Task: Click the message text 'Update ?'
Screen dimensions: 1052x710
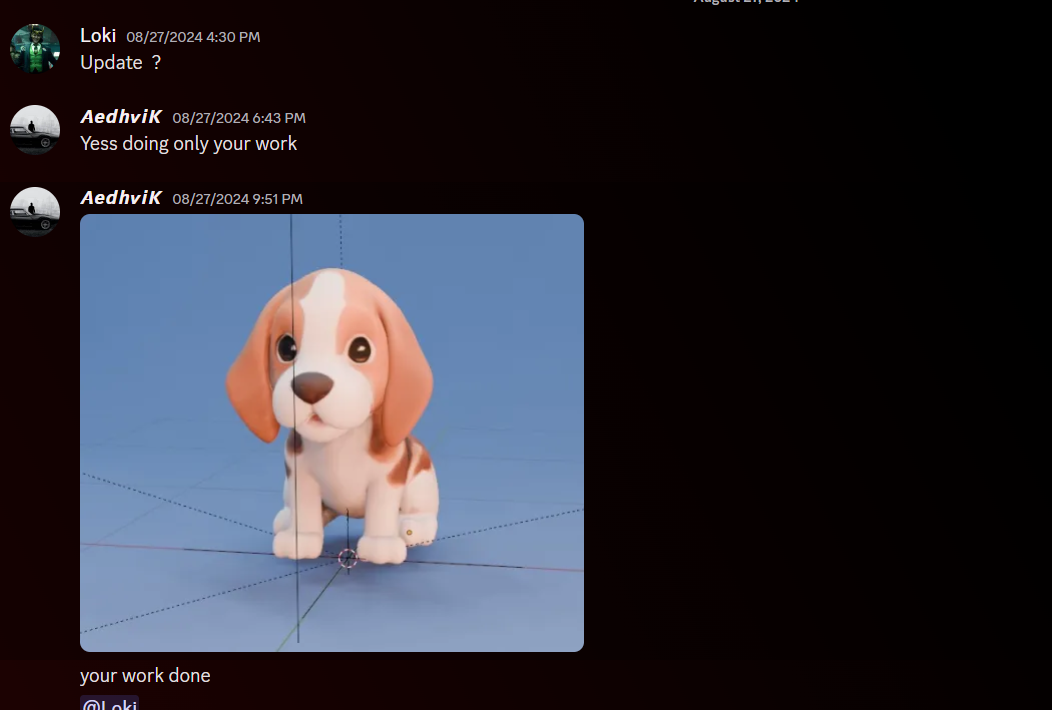Action: [121, 62]
